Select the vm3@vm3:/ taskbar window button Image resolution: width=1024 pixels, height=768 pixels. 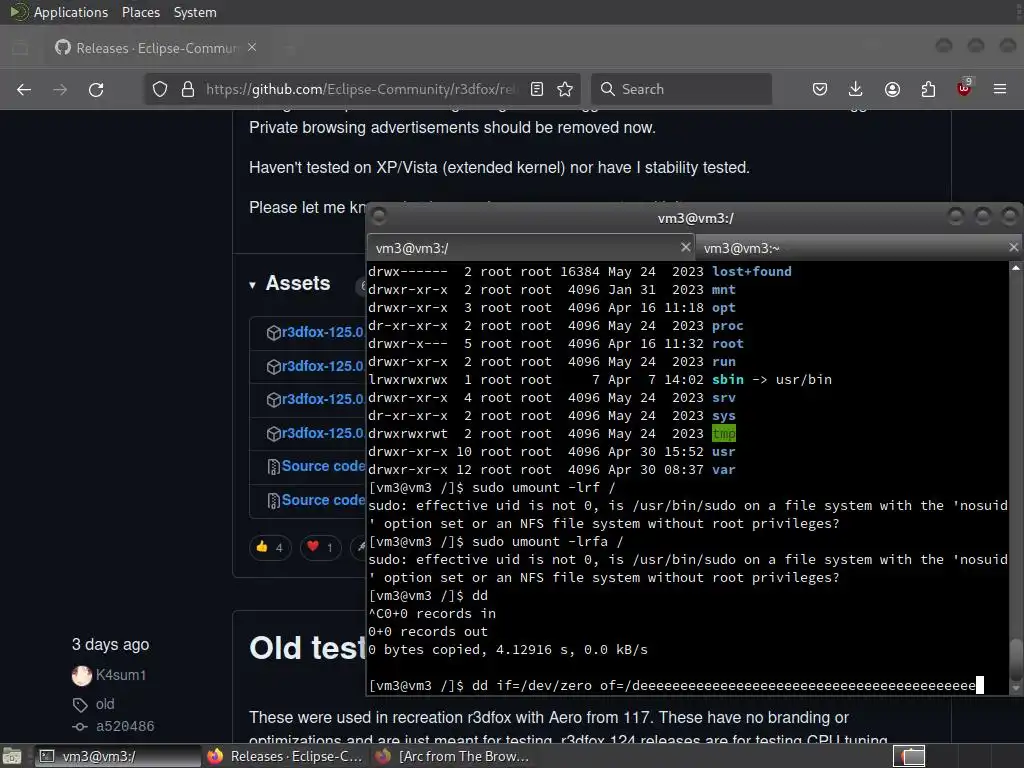coord(117,756)
